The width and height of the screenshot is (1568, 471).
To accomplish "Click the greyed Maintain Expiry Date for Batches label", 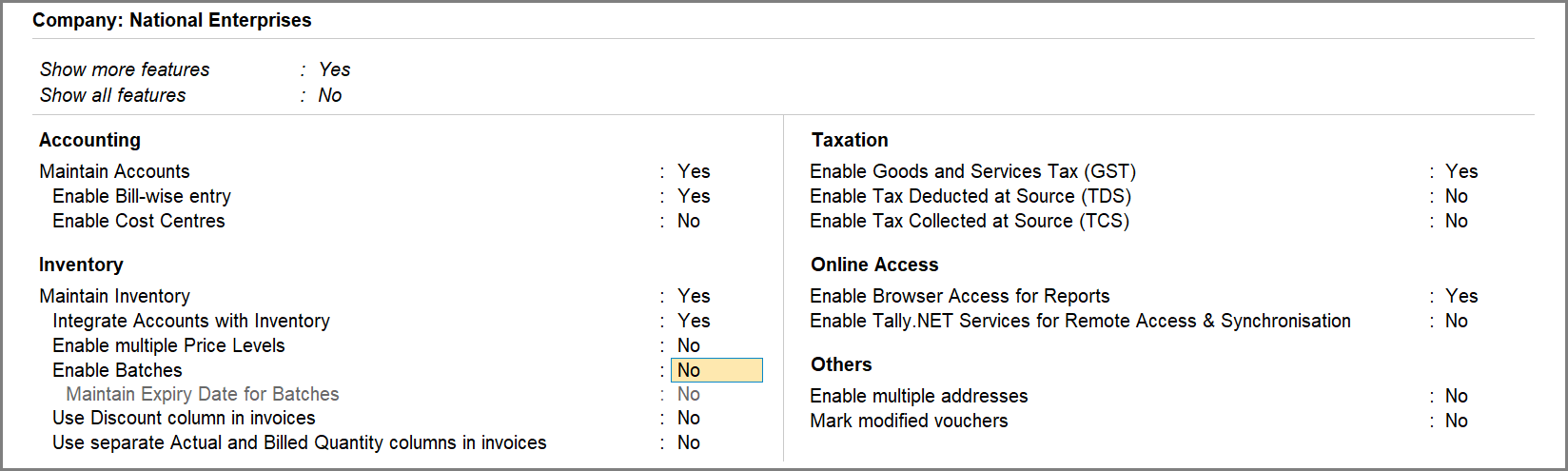I will (x=203, y=394).
